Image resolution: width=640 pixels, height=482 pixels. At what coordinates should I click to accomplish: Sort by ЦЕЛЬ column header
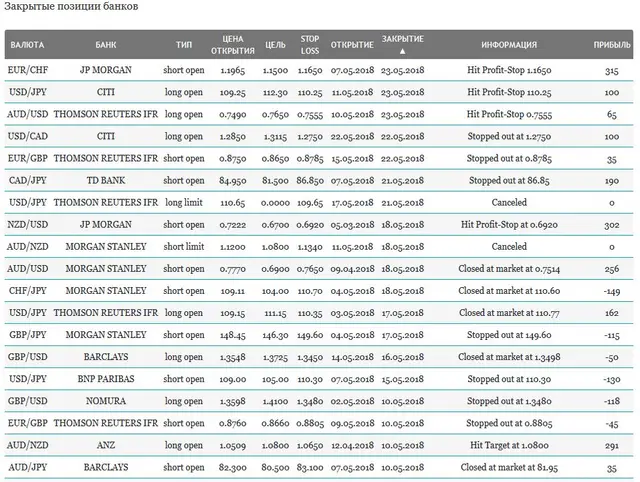[x=275, y=45]
